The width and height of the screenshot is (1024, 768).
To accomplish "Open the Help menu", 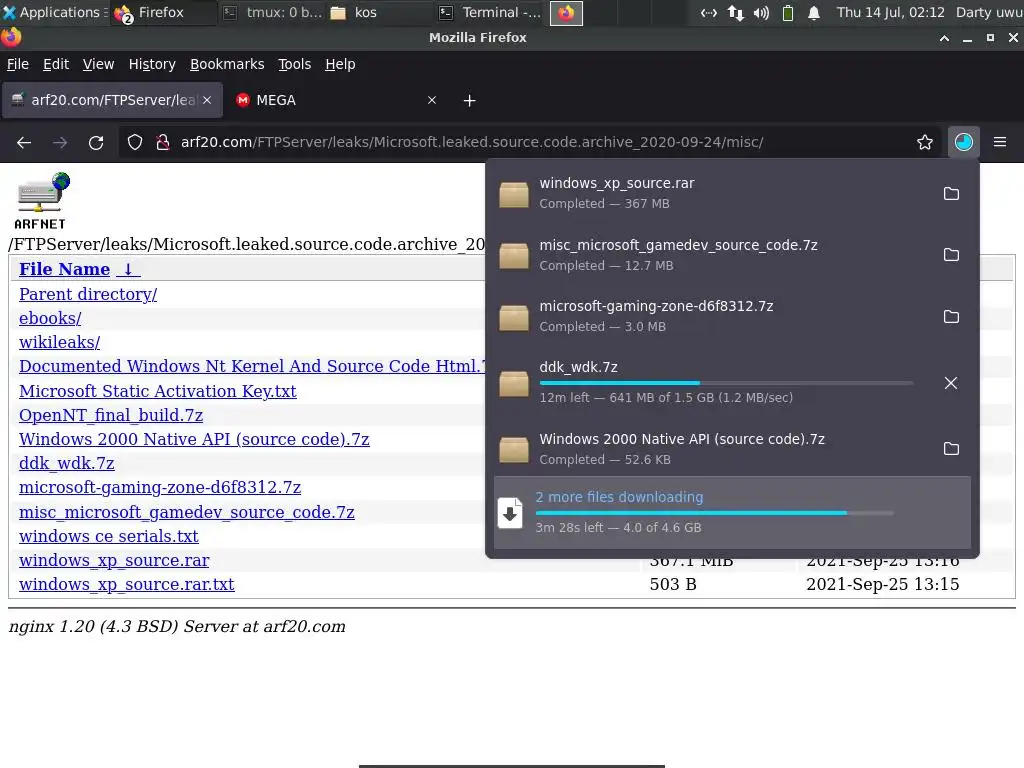I will point(340,64).
